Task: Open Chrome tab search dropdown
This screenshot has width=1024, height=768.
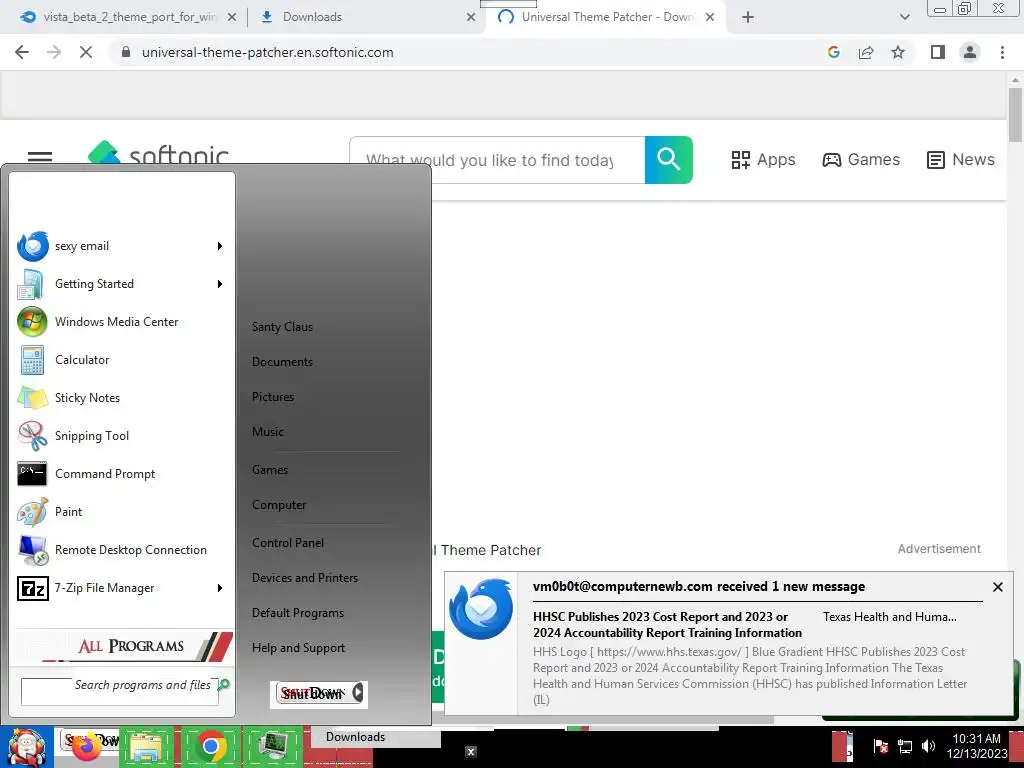Action: point(904,18)
